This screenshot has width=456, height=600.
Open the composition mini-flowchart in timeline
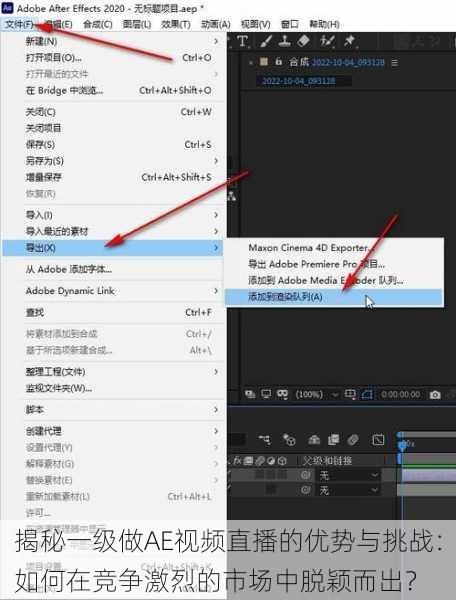[264, 440]
